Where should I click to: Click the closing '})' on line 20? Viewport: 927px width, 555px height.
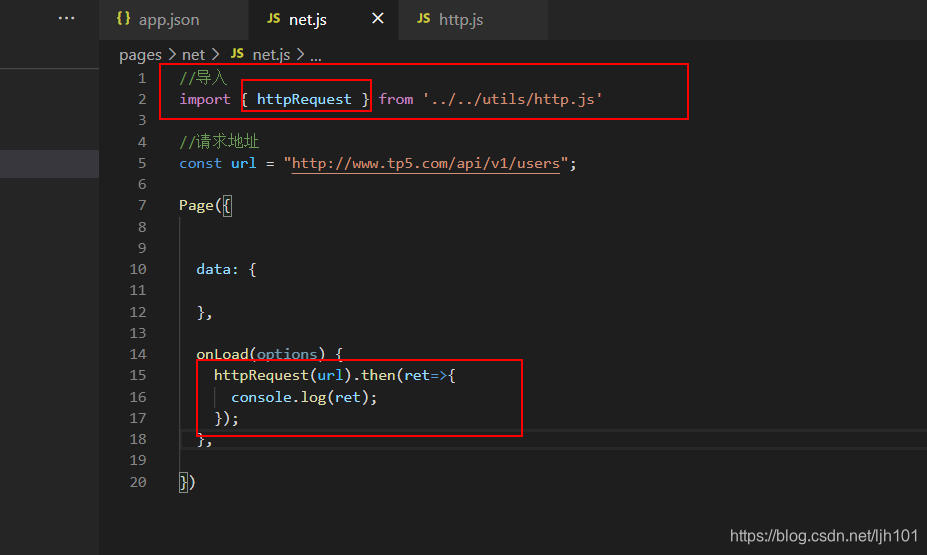[x=187, y=482]
